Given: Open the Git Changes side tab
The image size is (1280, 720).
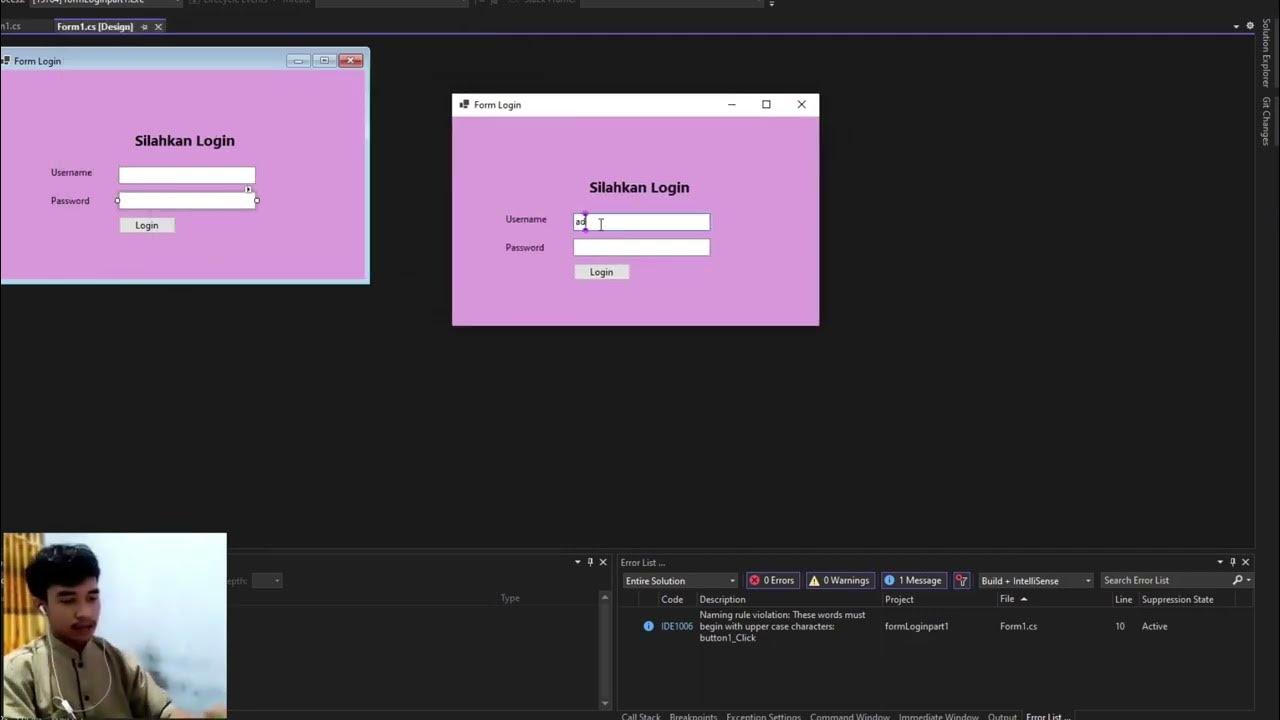Looking at the screenshot, I should click(x=1265, y=121).
